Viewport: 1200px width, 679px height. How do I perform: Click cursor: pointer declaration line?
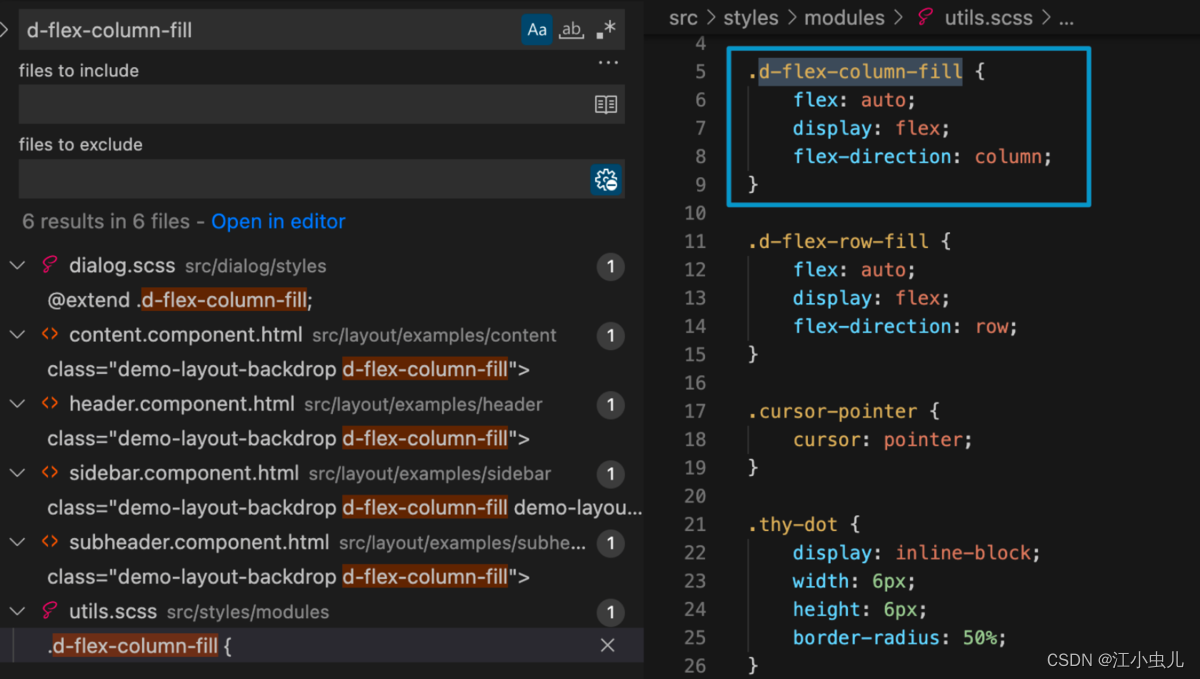point(883,439)
